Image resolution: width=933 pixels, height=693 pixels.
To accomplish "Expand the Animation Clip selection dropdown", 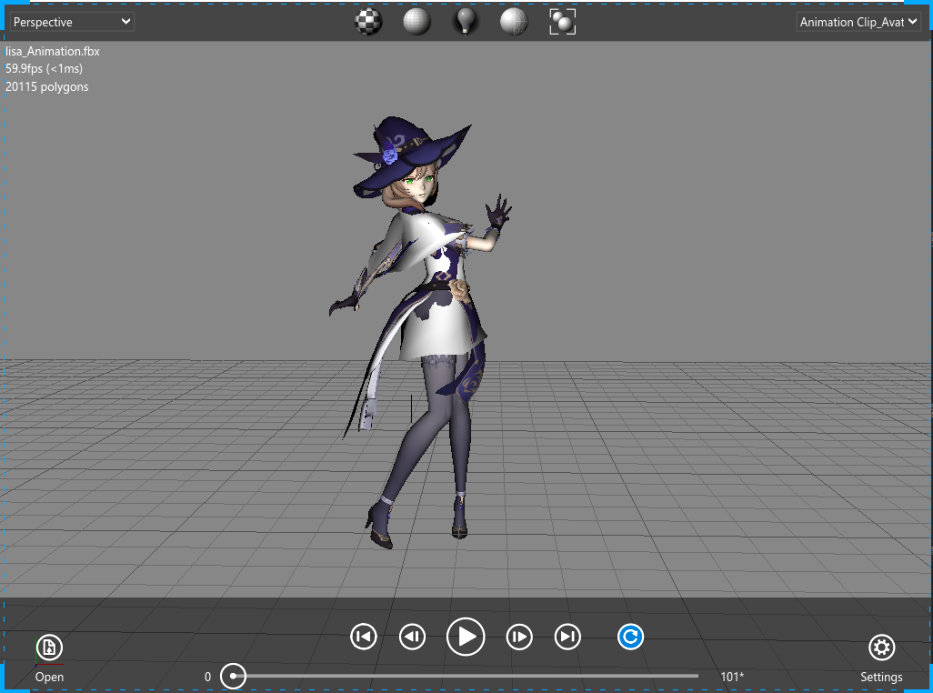I will point(858,22).
